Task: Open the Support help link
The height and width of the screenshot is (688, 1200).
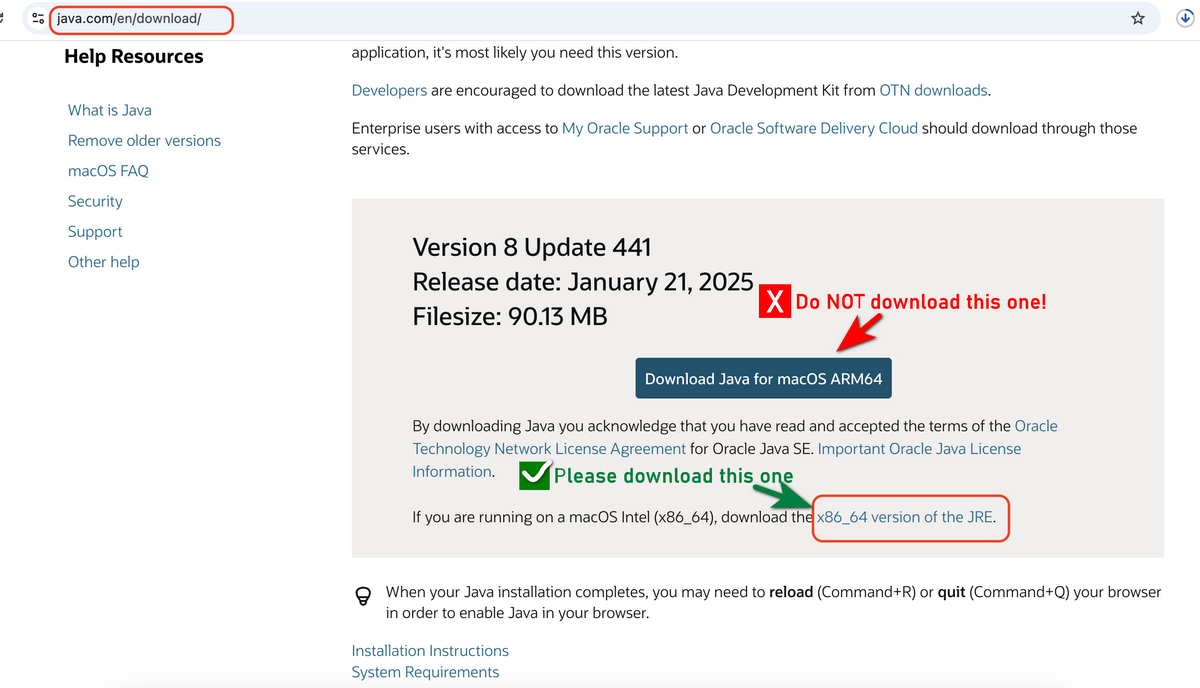Action: [95, 231]
